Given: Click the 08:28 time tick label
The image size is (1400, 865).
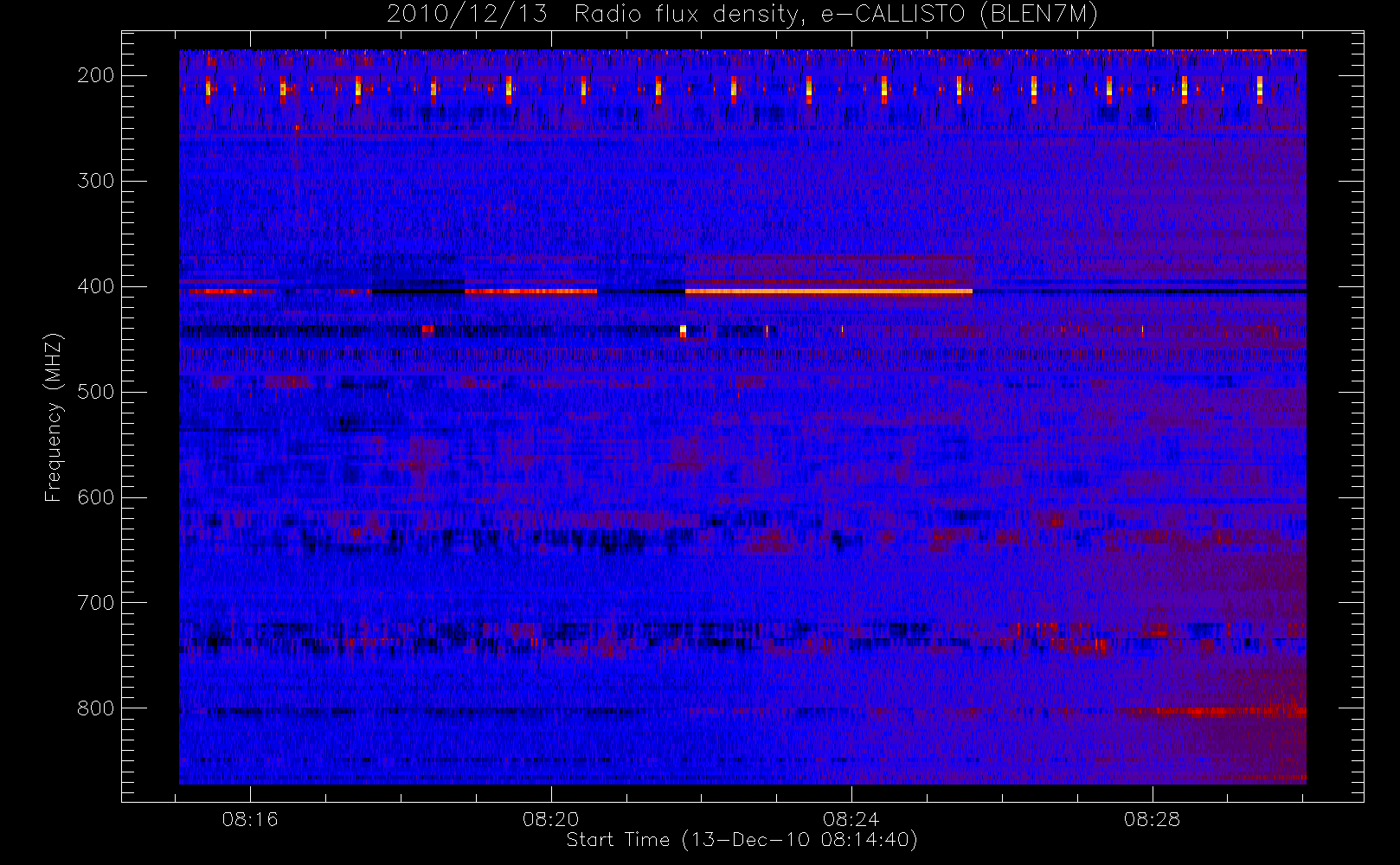Looking at the screenshot, I should [x=1153, y=819].
